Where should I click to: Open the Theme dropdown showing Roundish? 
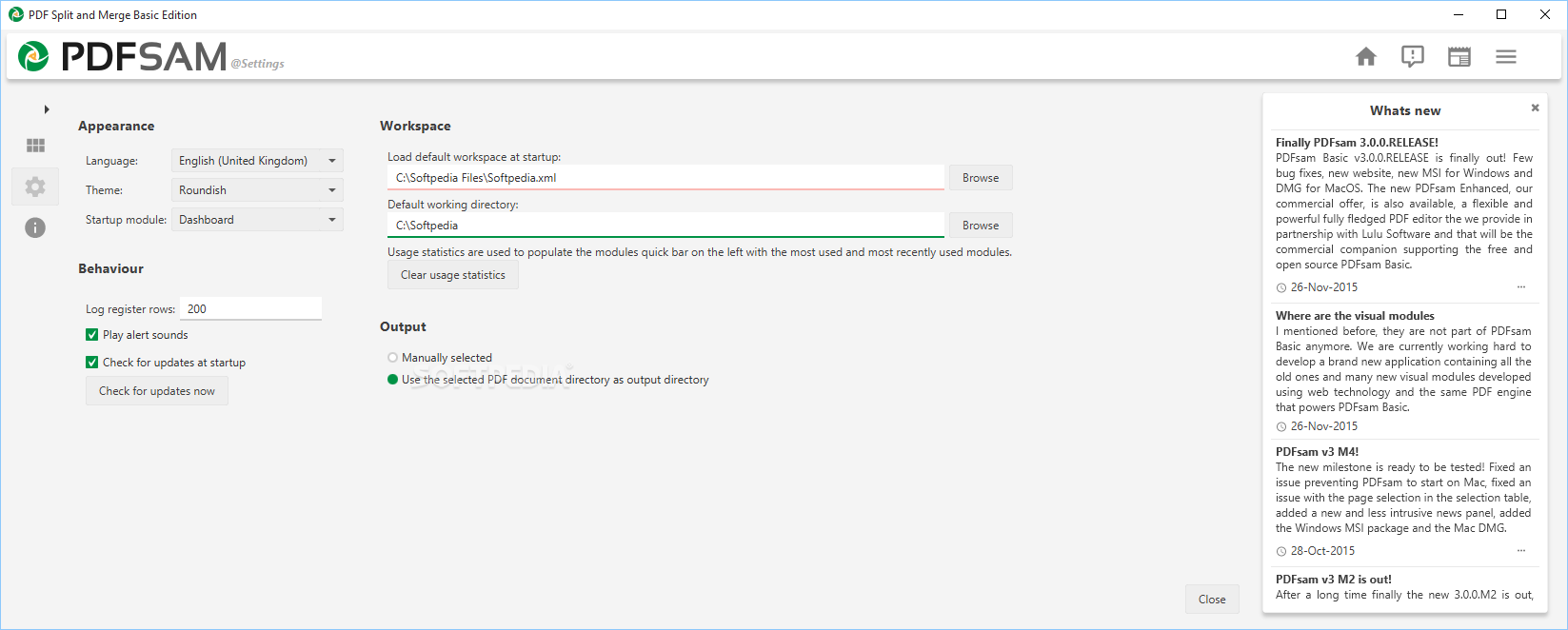[257, 190]
